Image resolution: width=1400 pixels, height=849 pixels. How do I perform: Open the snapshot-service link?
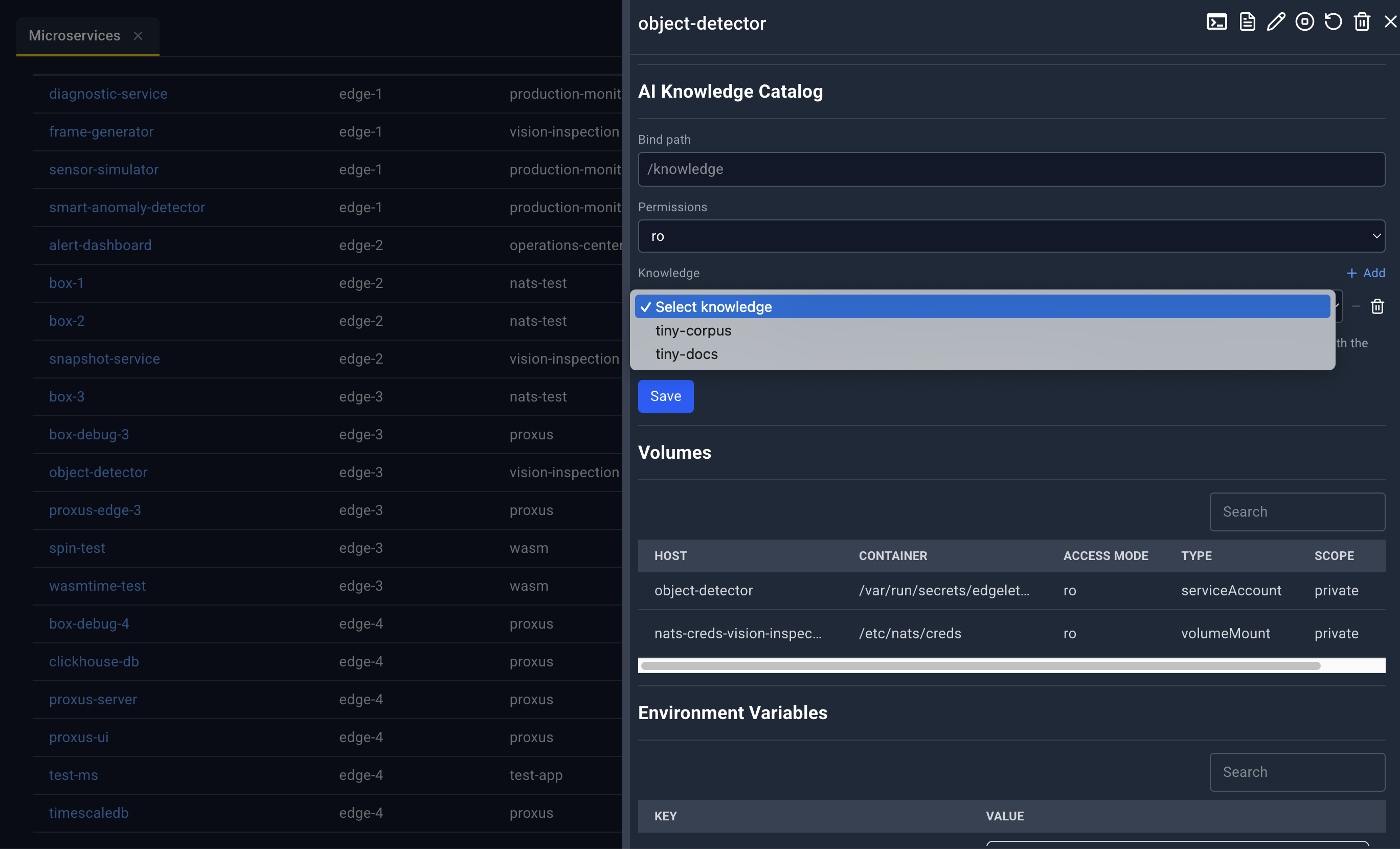[x=104, y=359]
